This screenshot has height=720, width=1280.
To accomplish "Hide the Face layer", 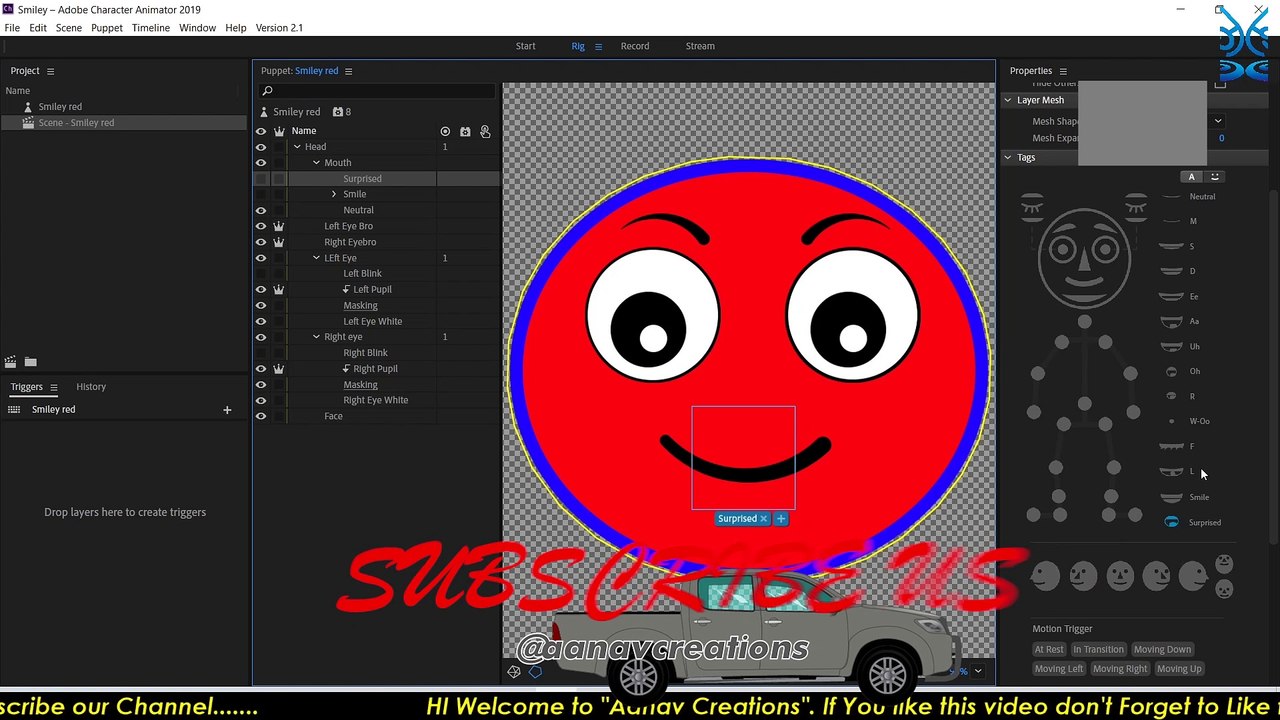I will tap(261, 417).
